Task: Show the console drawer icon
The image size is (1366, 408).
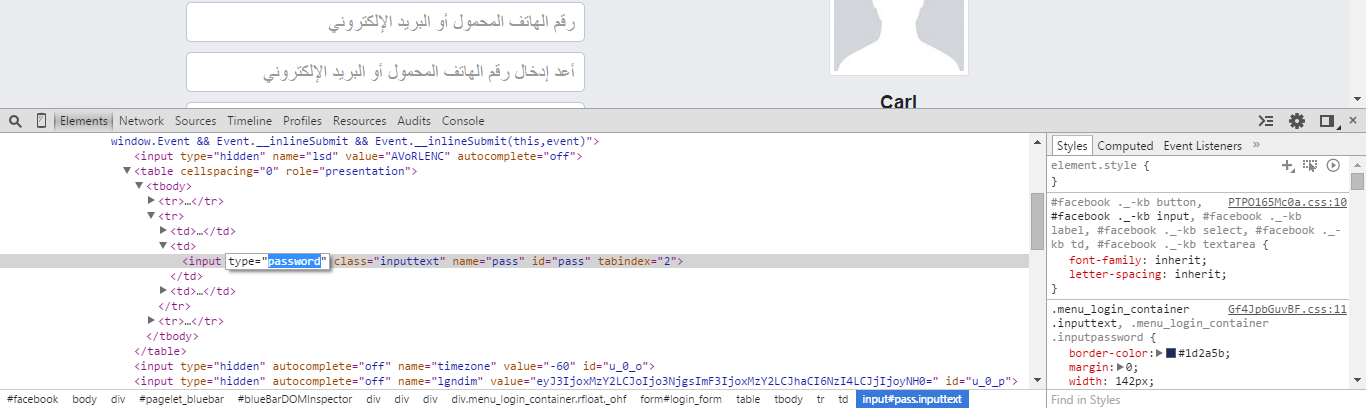Action: coord(1266,121)
